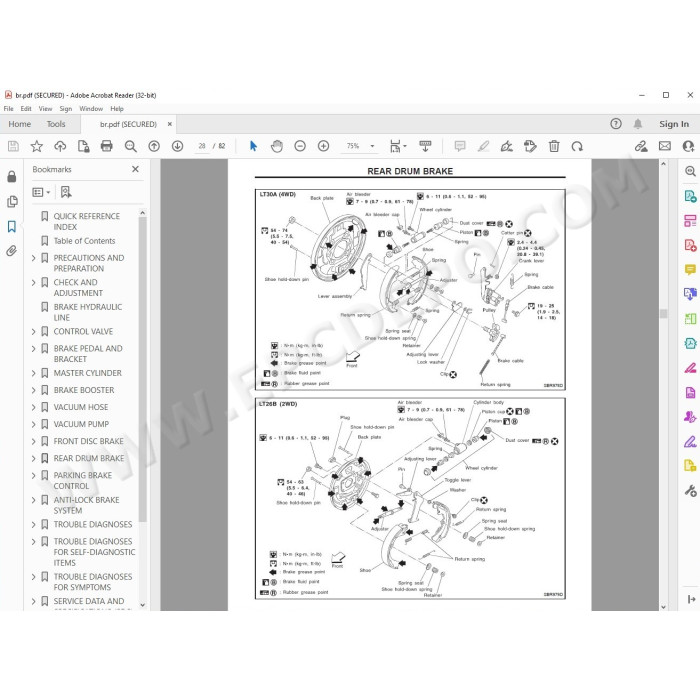Open the security lock panel
Image resolution: width=700 pixels, height=700 pixels.
pyautogui.click(x=12, y=177)
